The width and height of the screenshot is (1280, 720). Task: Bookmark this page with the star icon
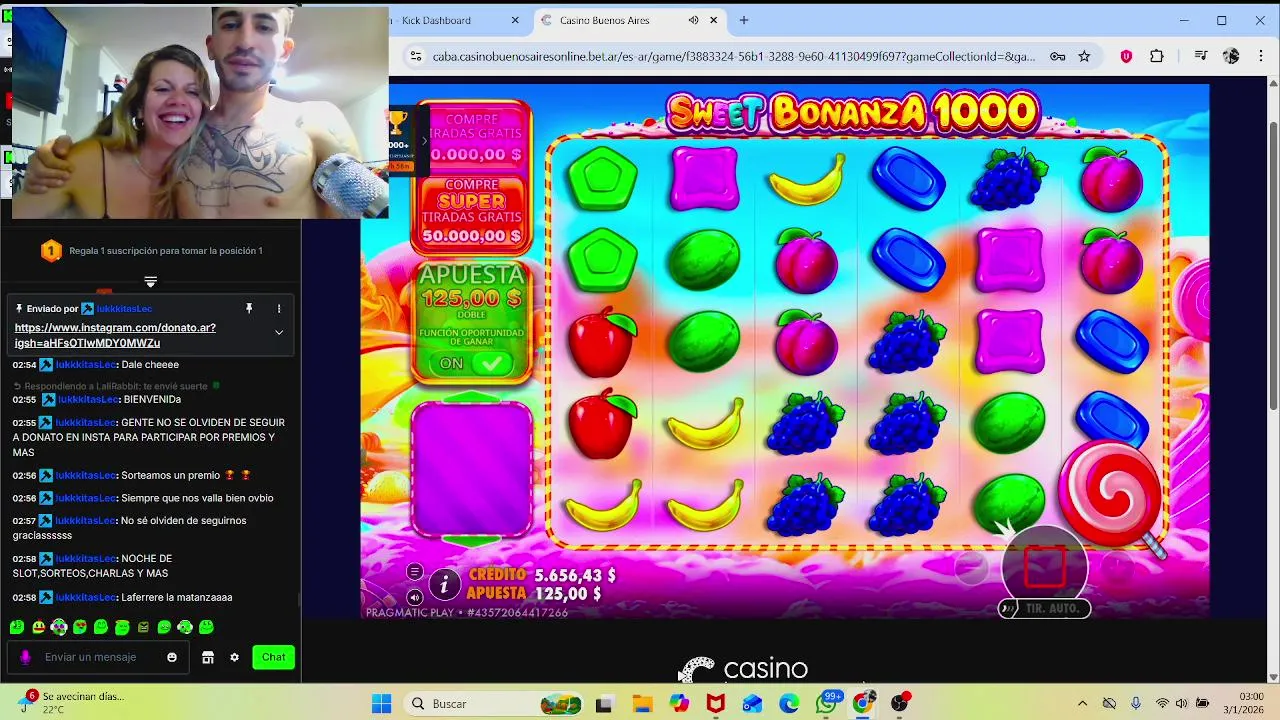tap(1084, 57)
